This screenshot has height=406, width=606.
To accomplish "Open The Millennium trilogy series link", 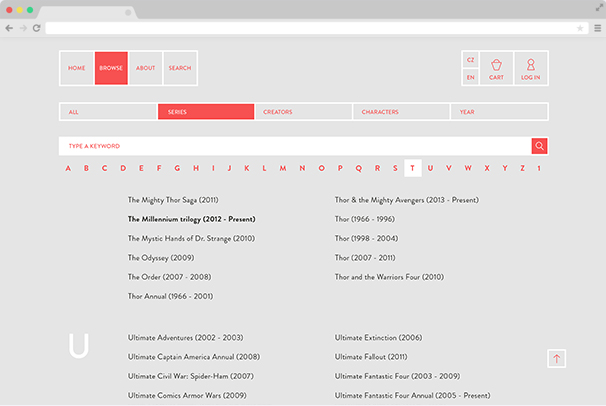I will (x=191, y=219).
